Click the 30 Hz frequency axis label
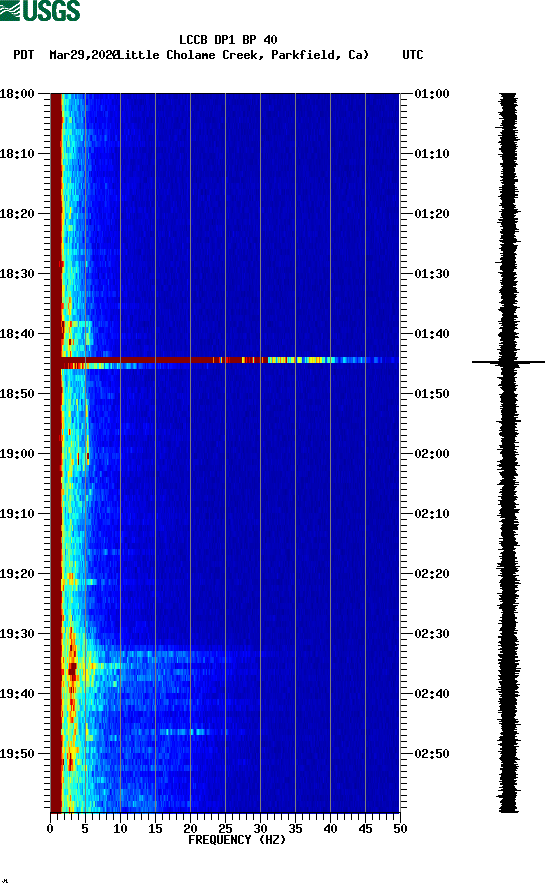 pos(260,829)
